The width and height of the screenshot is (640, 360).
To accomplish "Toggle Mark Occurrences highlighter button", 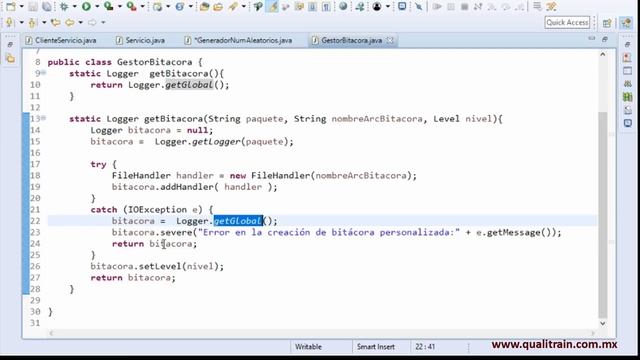I will [x=272, y=6].
